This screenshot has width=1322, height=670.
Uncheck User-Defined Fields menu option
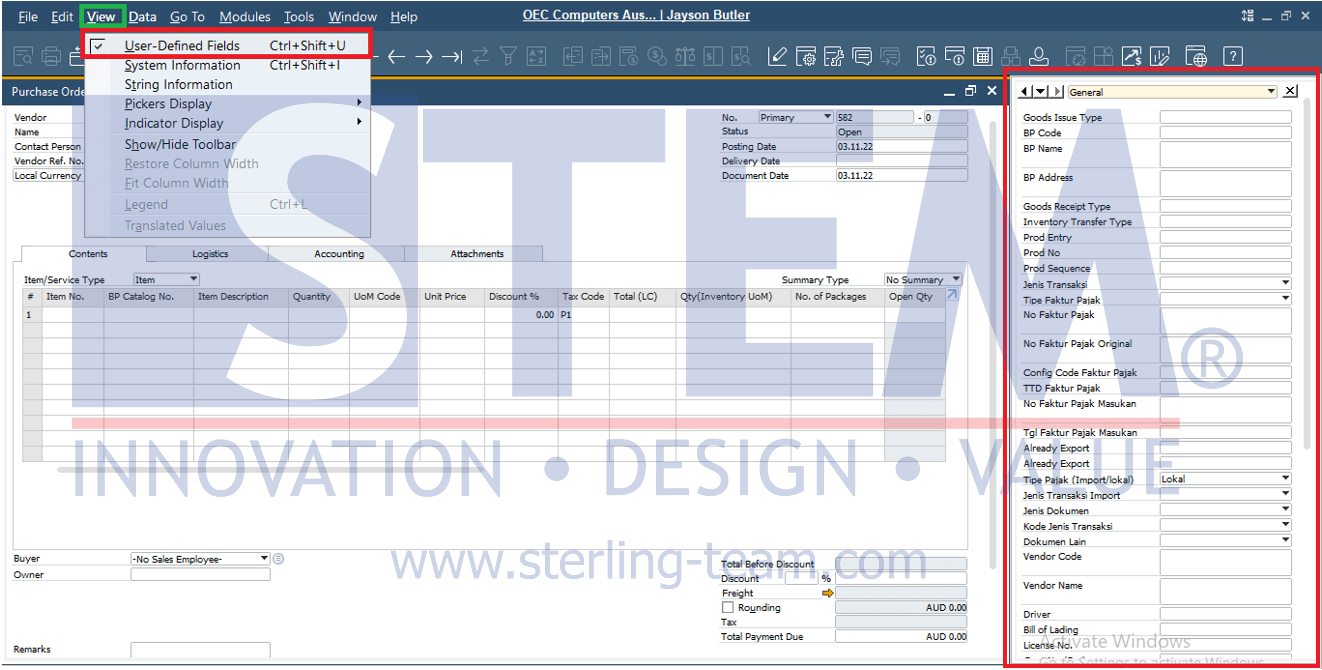point(182,45)
